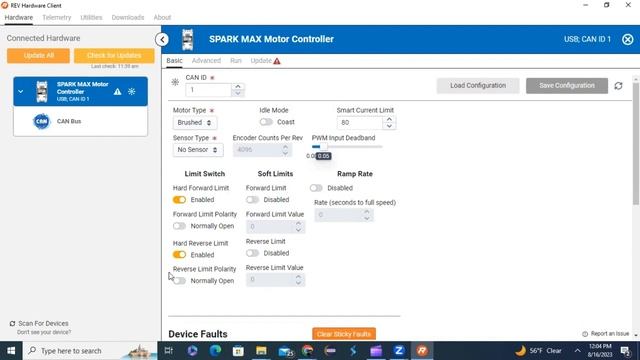Click REV Hardware Client taskbar icon
This screenshot has height=360, width=640.
click(x=422, y=351)
